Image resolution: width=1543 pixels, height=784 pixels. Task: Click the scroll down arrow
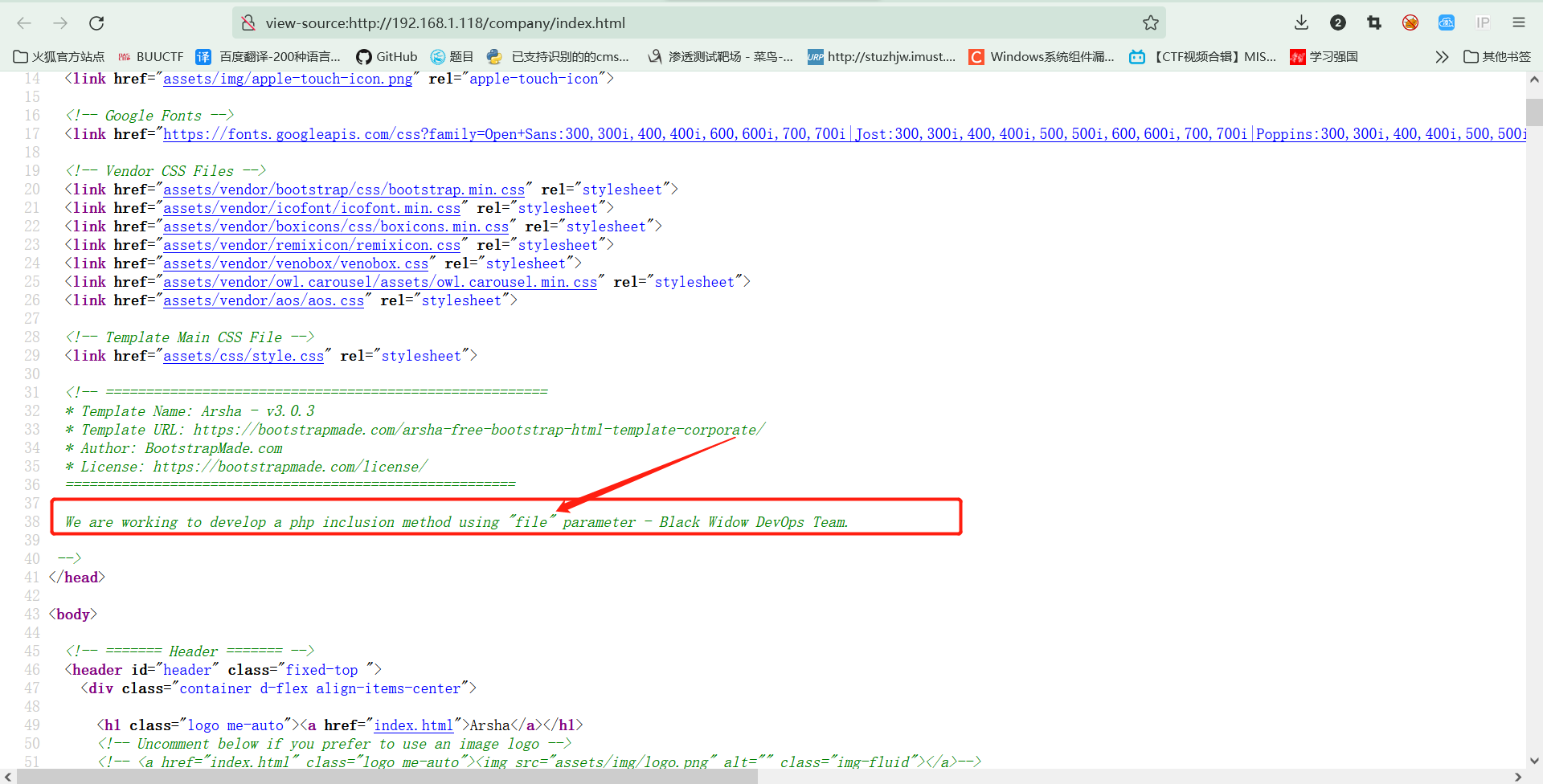click(x=1534, y=761)
